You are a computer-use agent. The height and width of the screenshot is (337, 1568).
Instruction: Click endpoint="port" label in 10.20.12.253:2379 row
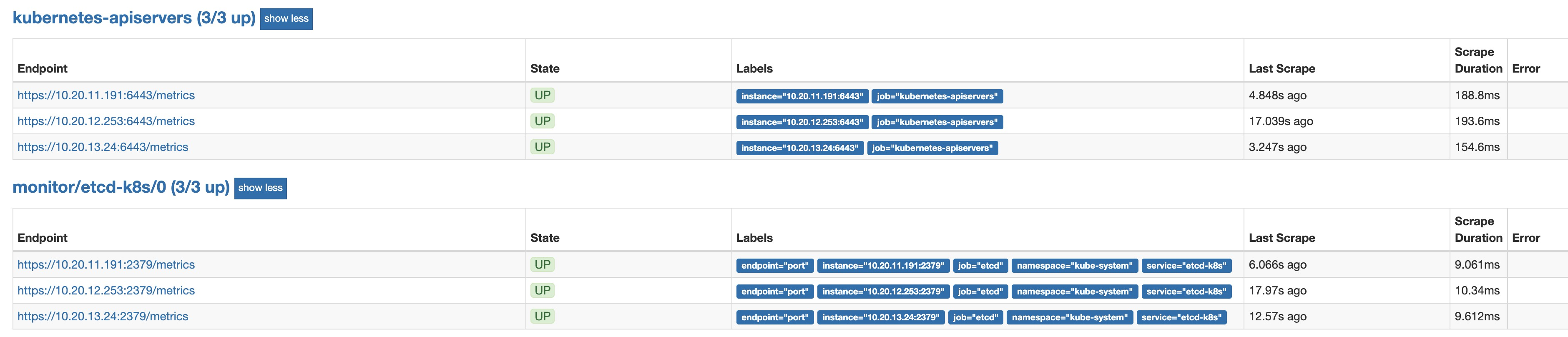click(775, 292)
